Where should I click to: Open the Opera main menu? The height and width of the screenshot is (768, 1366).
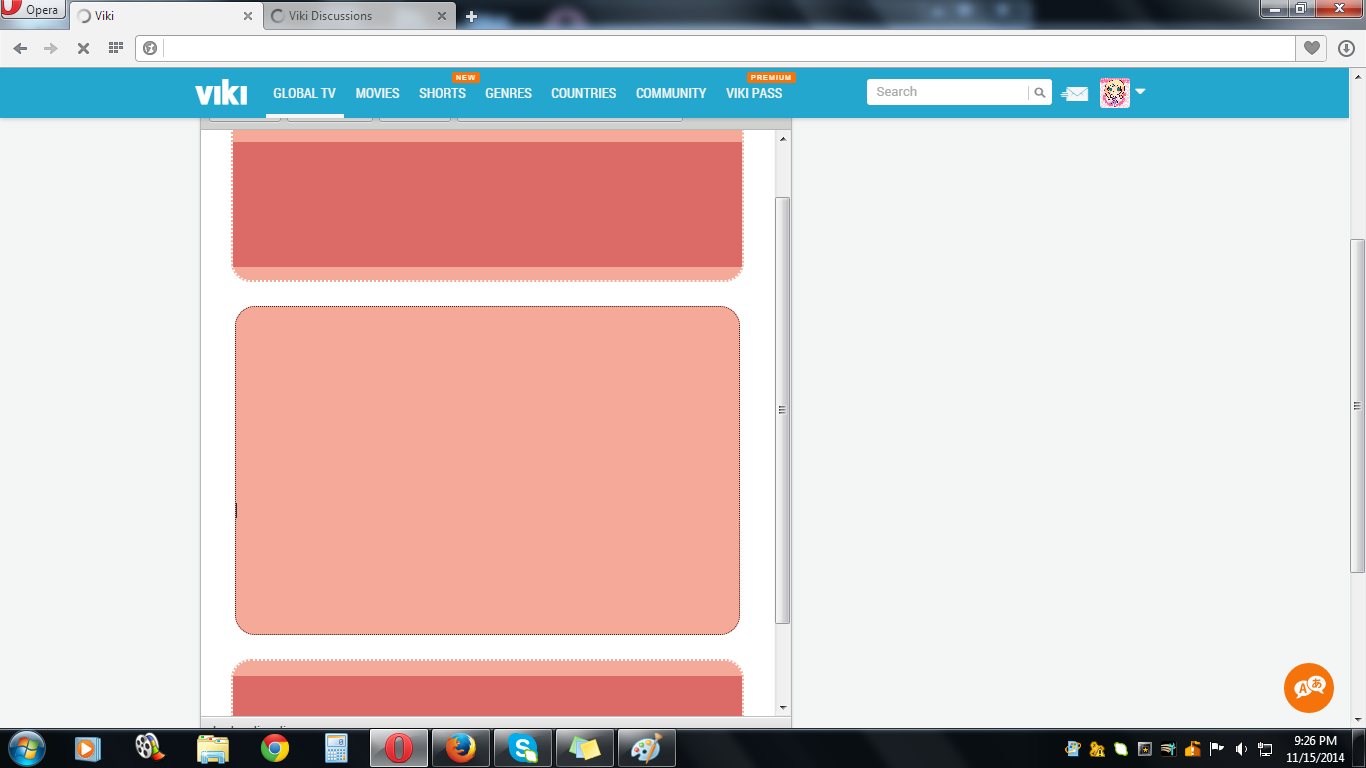pos(33,11)
